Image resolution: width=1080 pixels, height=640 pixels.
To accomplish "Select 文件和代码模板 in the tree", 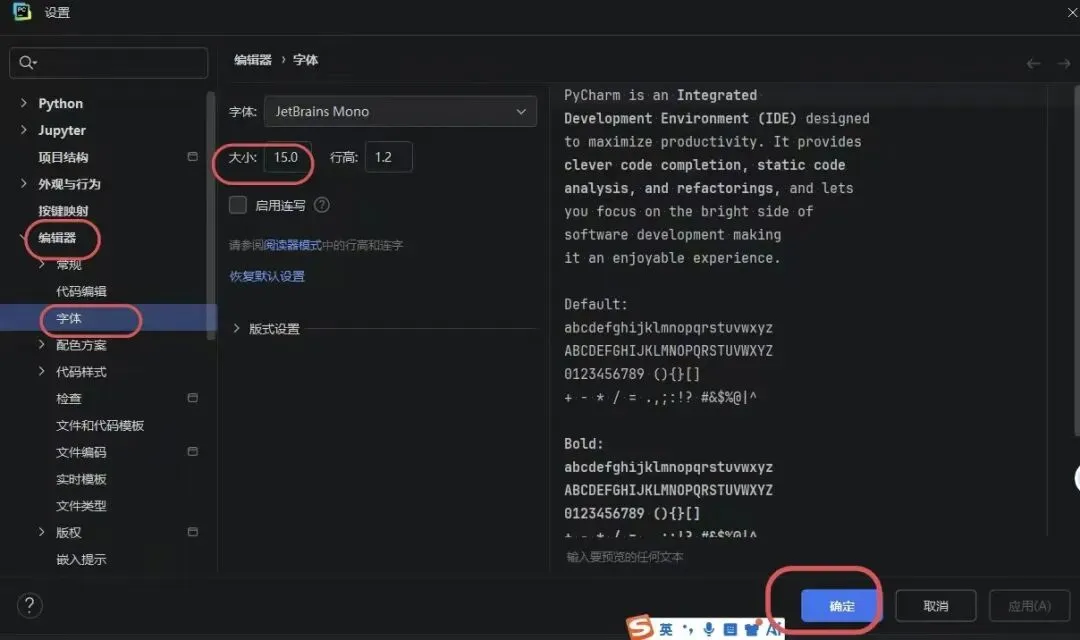I will (x=100, y=426).
